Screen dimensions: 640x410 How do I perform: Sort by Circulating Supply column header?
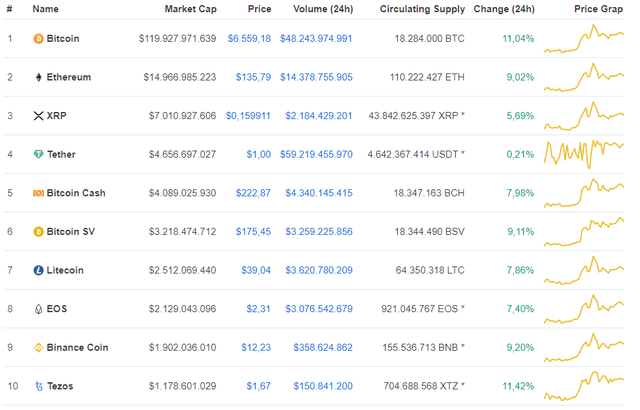422,9
